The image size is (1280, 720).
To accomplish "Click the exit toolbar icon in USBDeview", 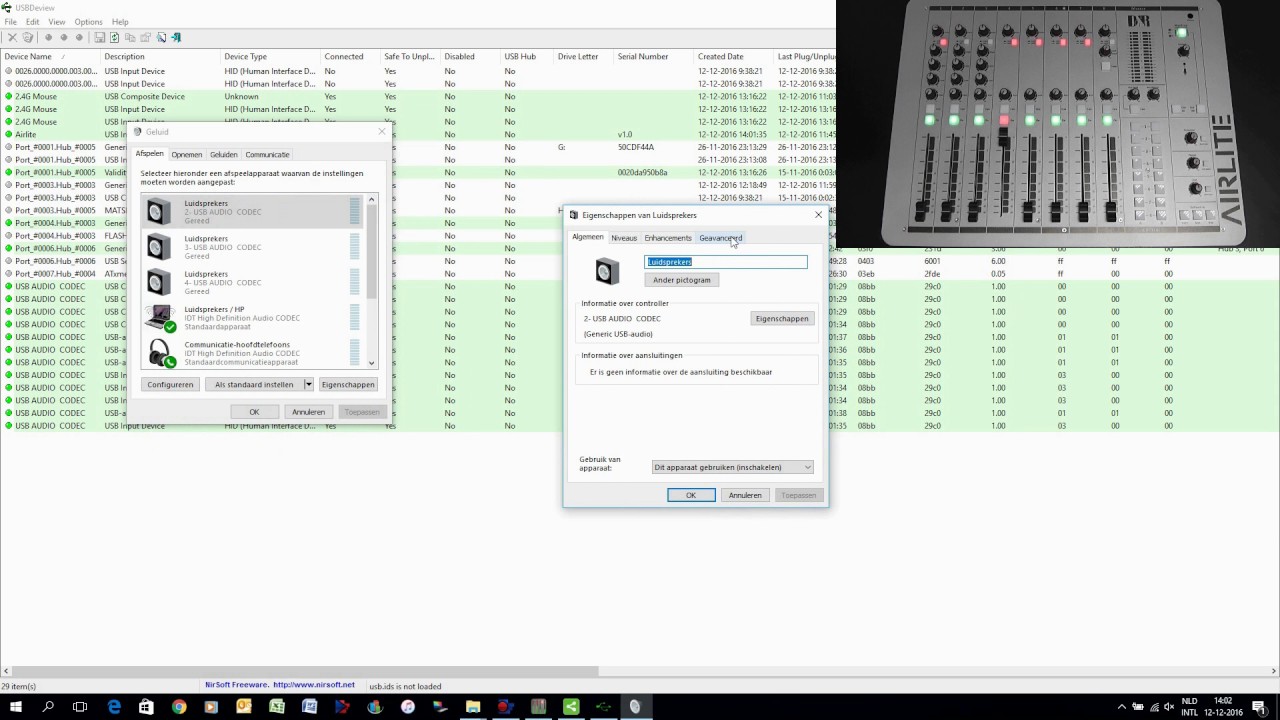I will tap(176, 37).
